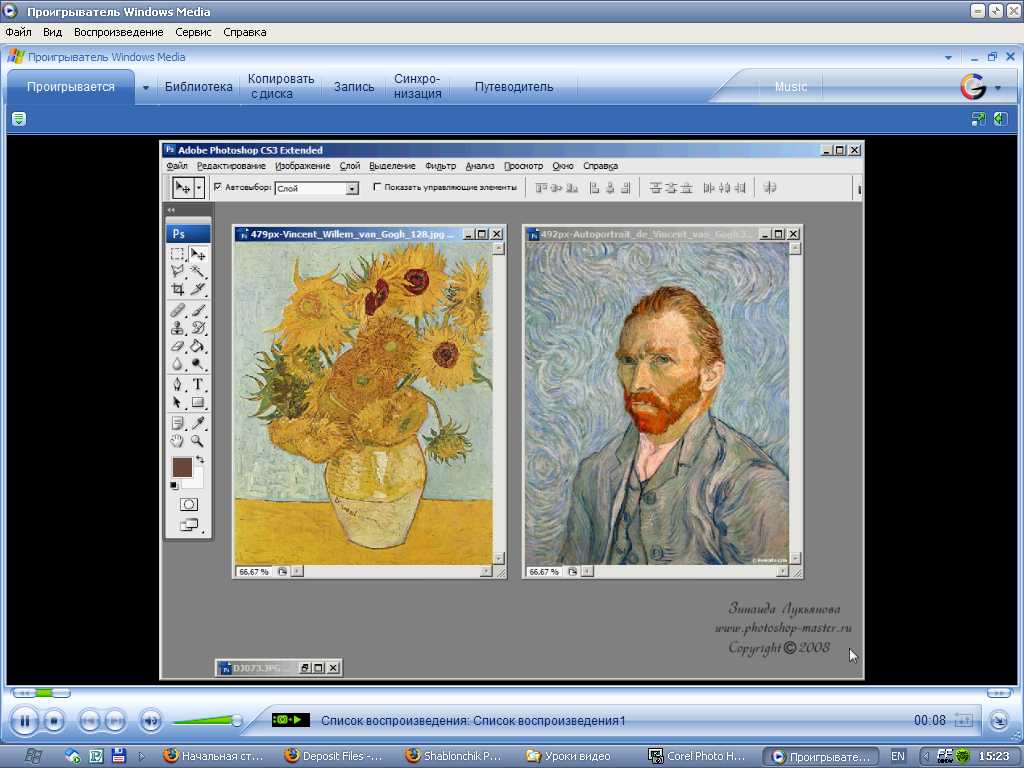Open the Воспроизведение menu
The width and height of the screenshot is (1024, 768).
(x=118, y=32)
